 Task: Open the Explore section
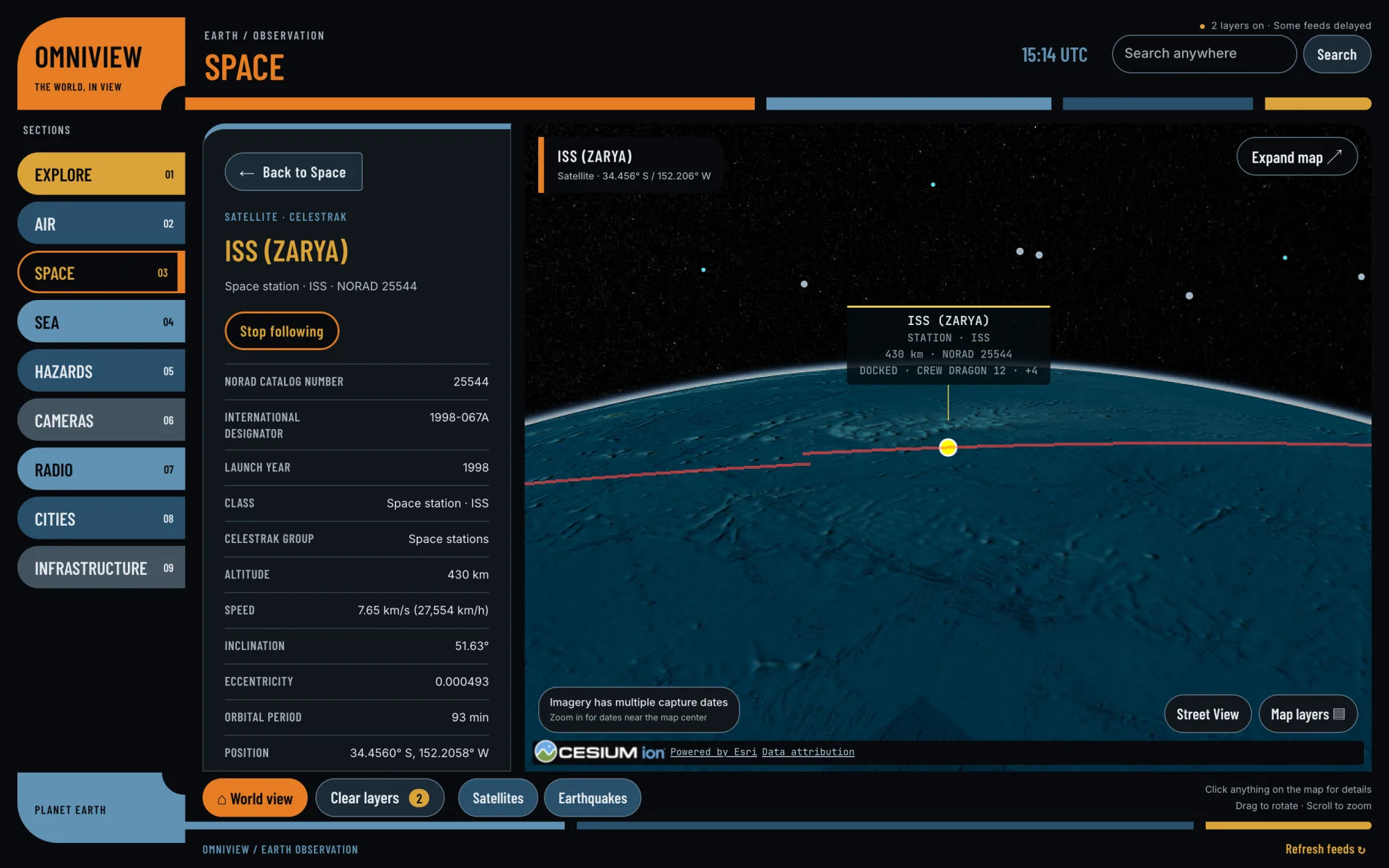coord(101,174)
